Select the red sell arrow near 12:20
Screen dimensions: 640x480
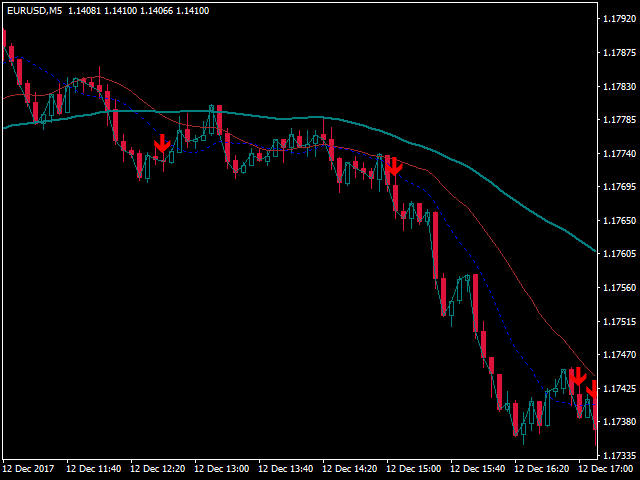(162, 143)
